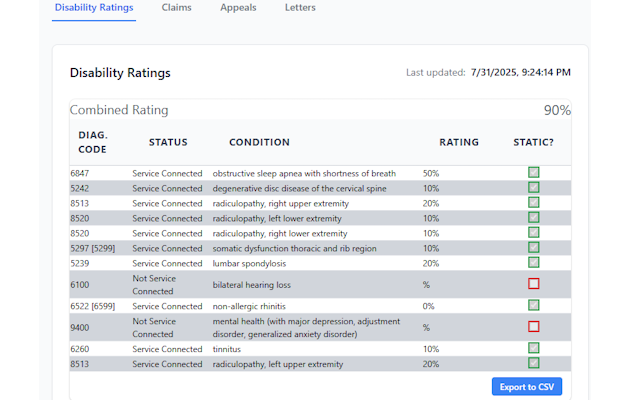640x400 pixels.
Task: Toggle static checkbox for radiculopathy, left lower extremity
Action: tap(533, 217)
